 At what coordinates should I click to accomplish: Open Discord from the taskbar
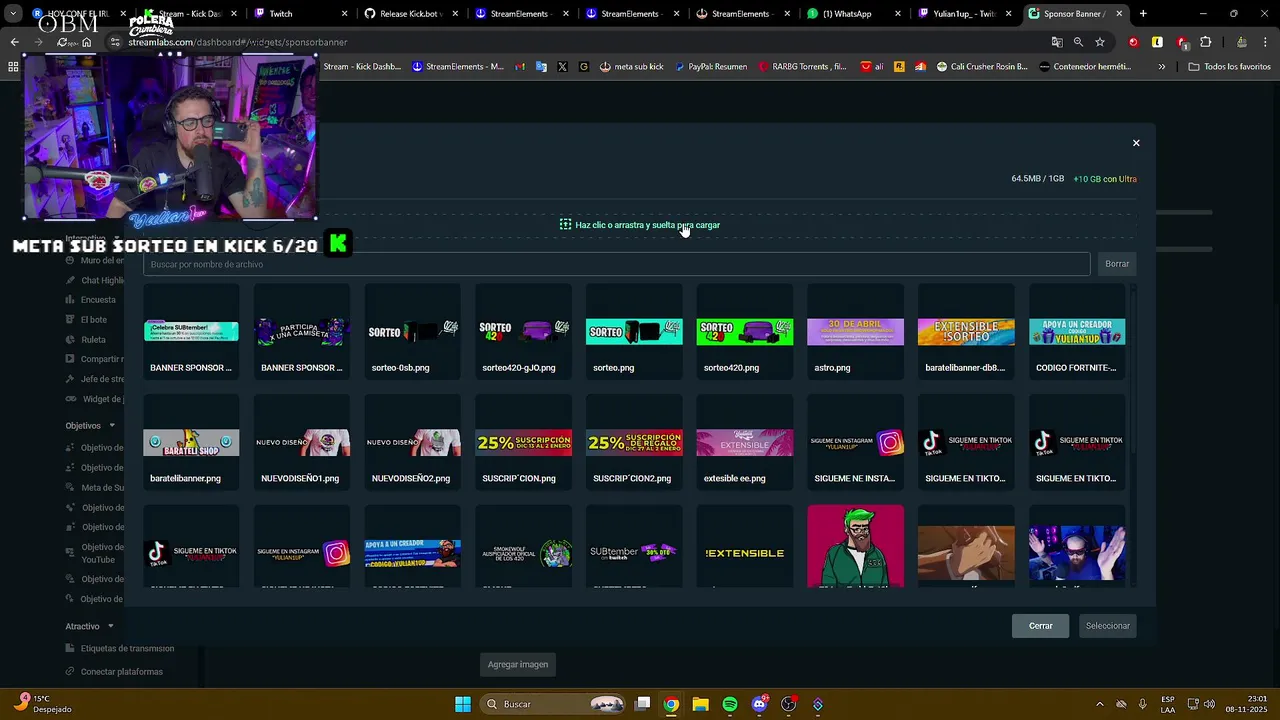759,704
